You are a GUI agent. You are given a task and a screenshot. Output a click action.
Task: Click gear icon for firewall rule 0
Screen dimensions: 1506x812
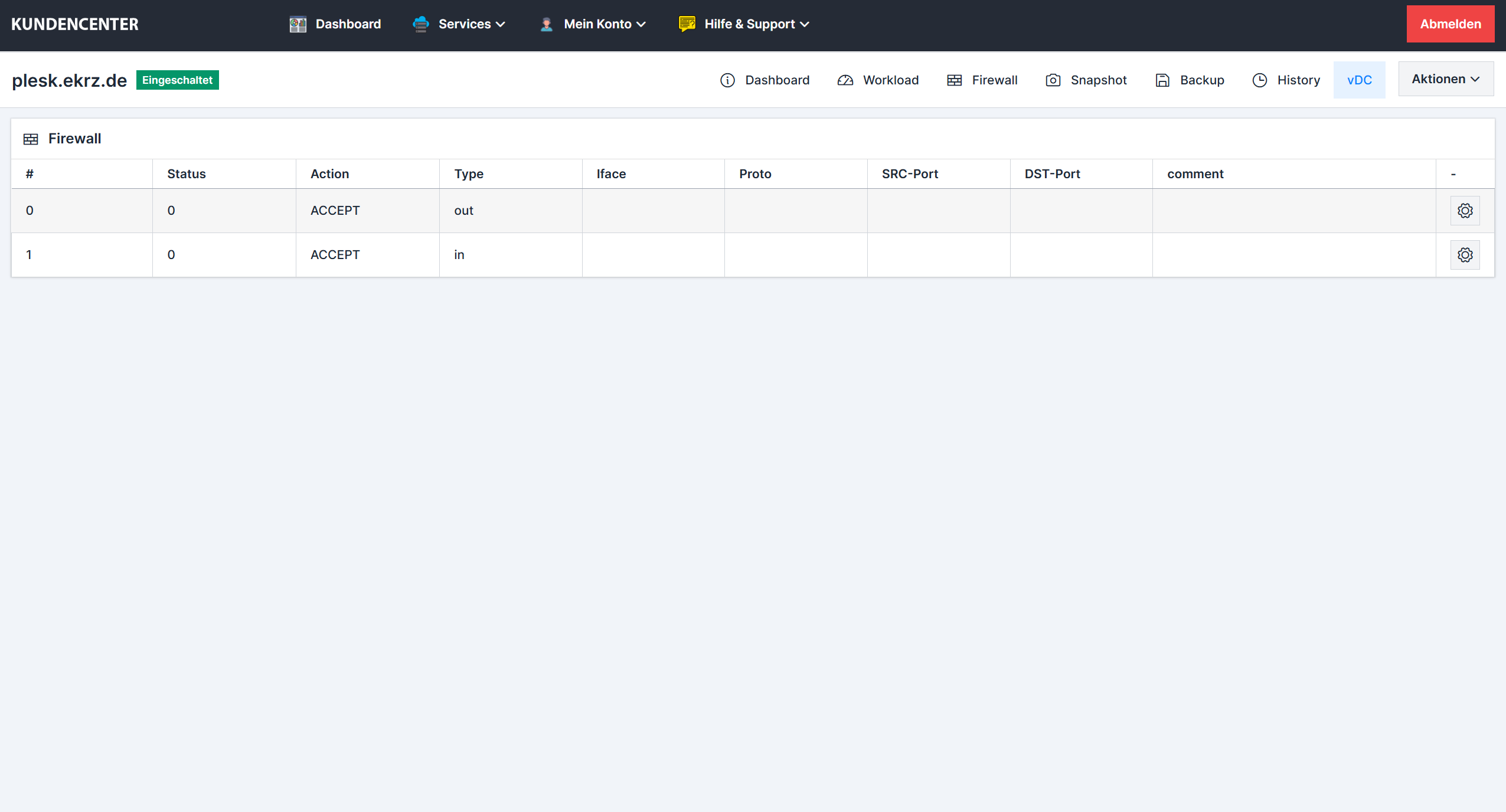1465,211
